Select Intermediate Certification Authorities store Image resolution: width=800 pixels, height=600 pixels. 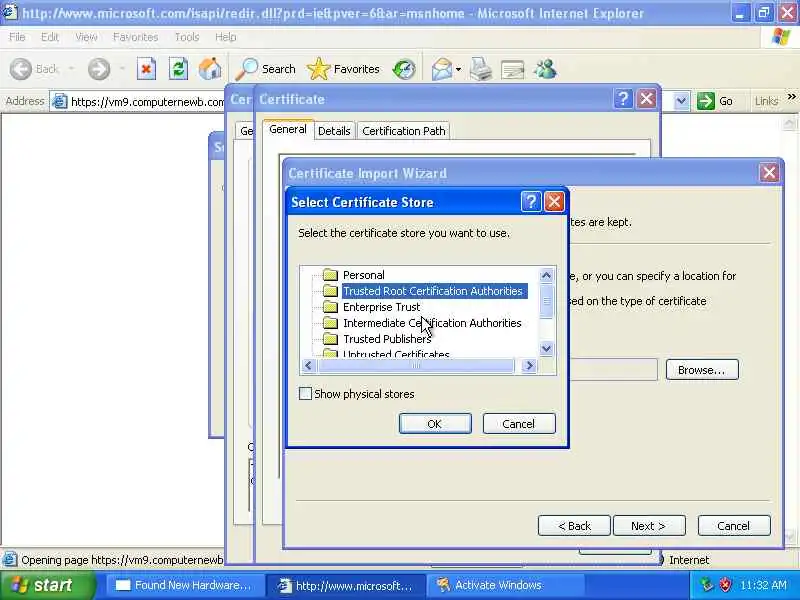432,323
